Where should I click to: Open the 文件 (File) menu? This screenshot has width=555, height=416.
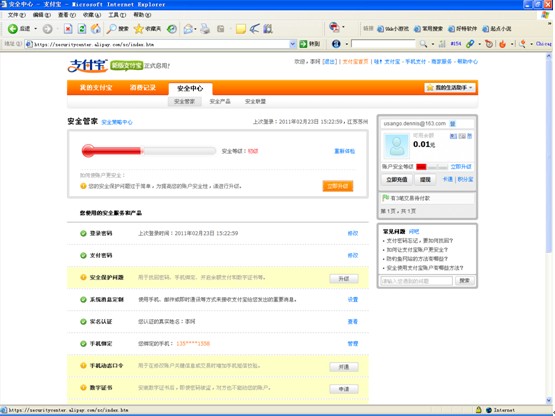(17, 15)
